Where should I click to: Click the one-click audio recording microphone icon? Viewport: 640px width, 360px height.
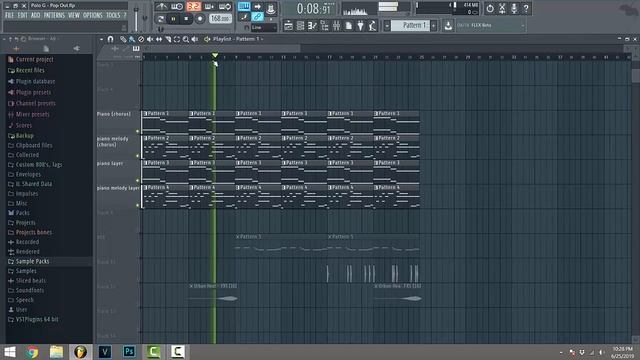(514, 8)
